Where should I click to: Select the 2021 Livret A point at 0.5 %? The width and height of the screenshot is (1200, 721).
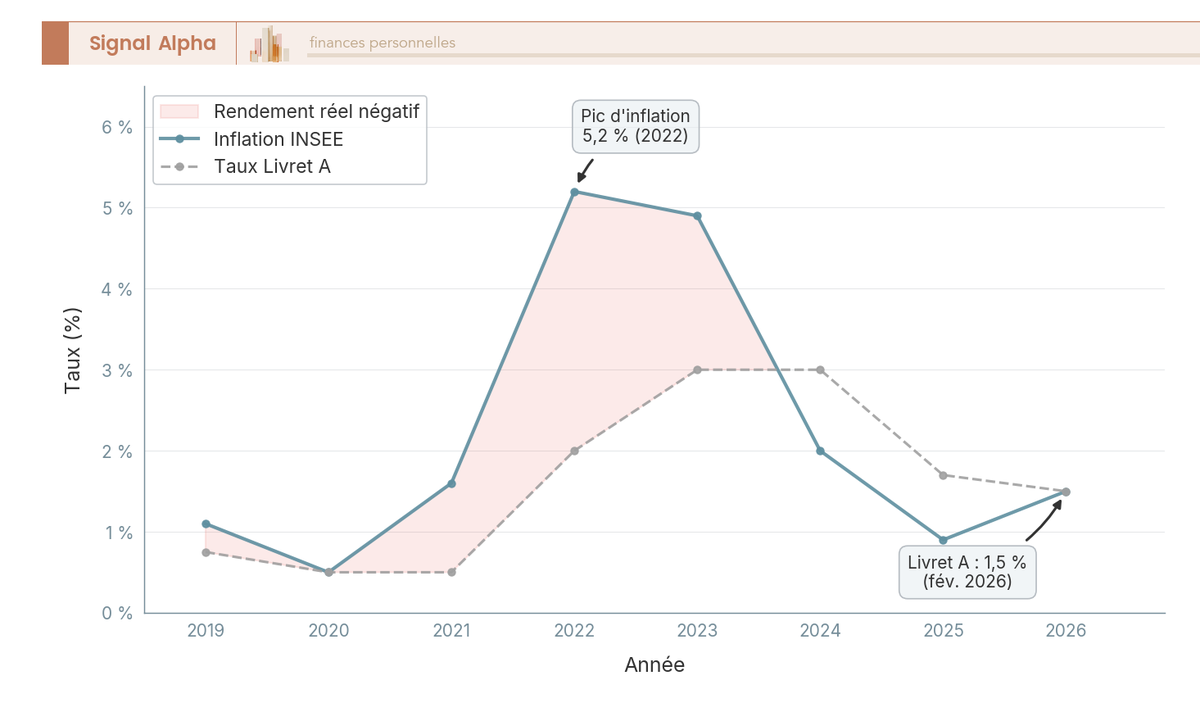(x=452, y=572)
